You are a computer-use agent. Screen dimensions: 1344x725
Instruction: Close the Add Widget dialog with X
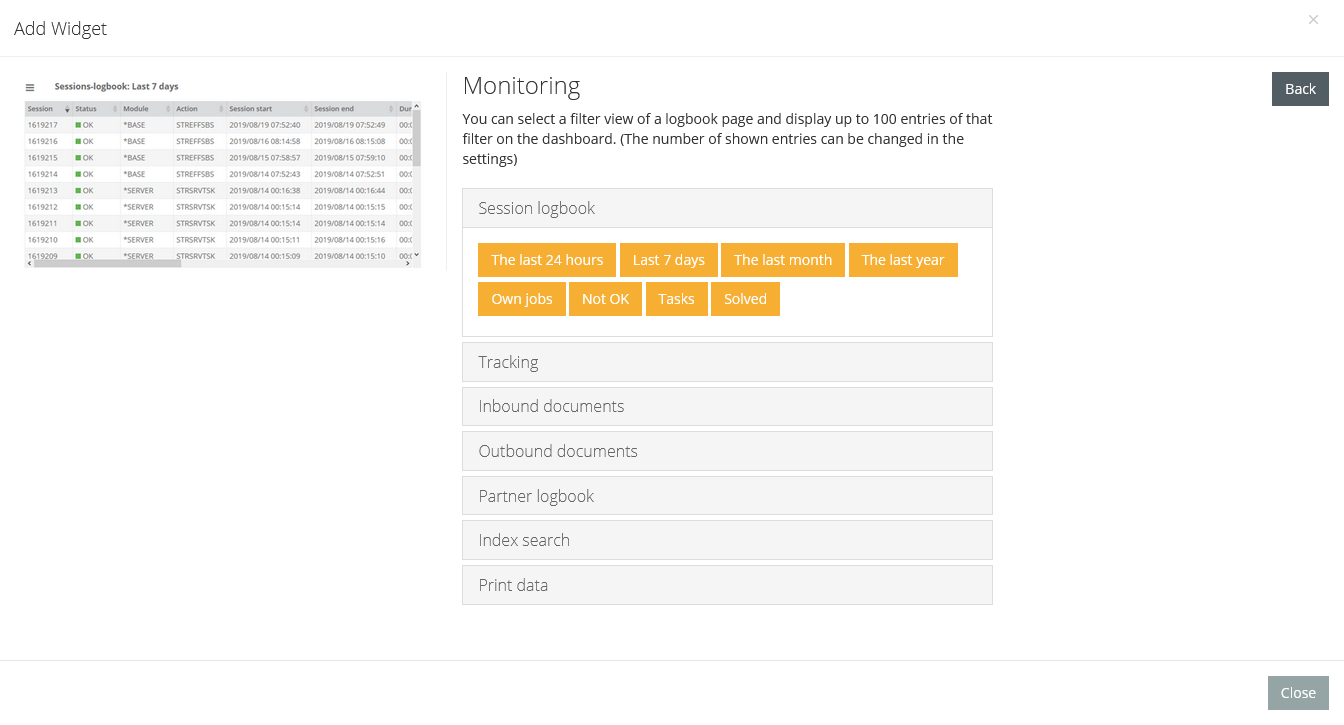pyautogui.click(x=1313, y=20)
